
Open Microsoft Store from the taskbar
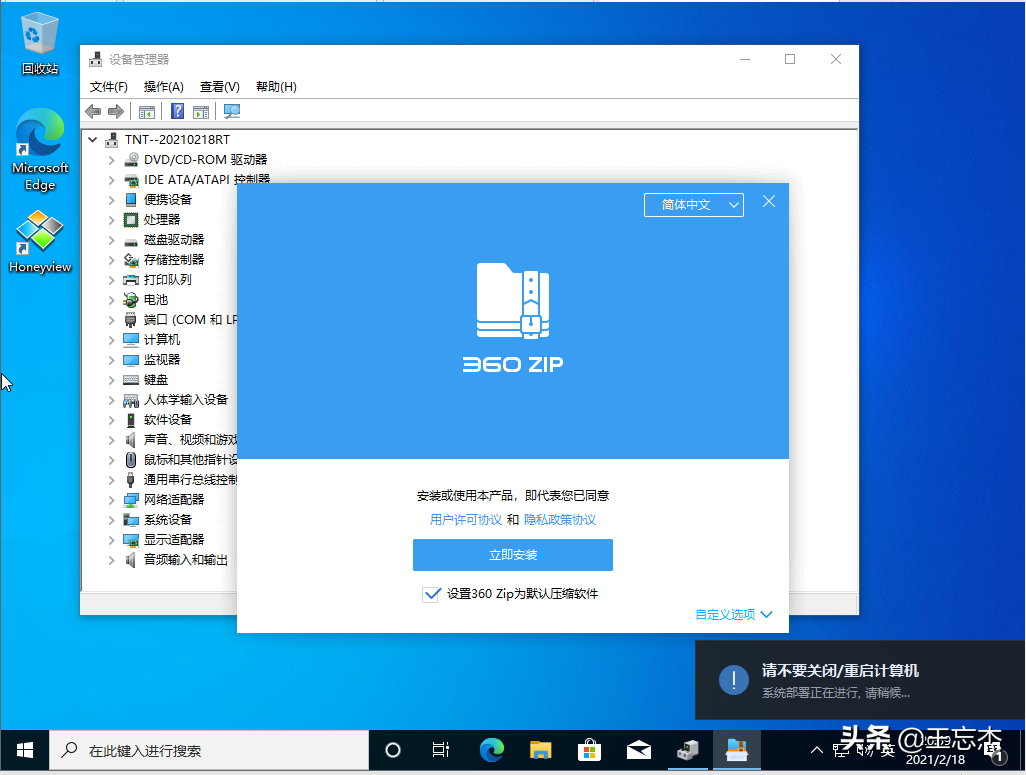589,748
